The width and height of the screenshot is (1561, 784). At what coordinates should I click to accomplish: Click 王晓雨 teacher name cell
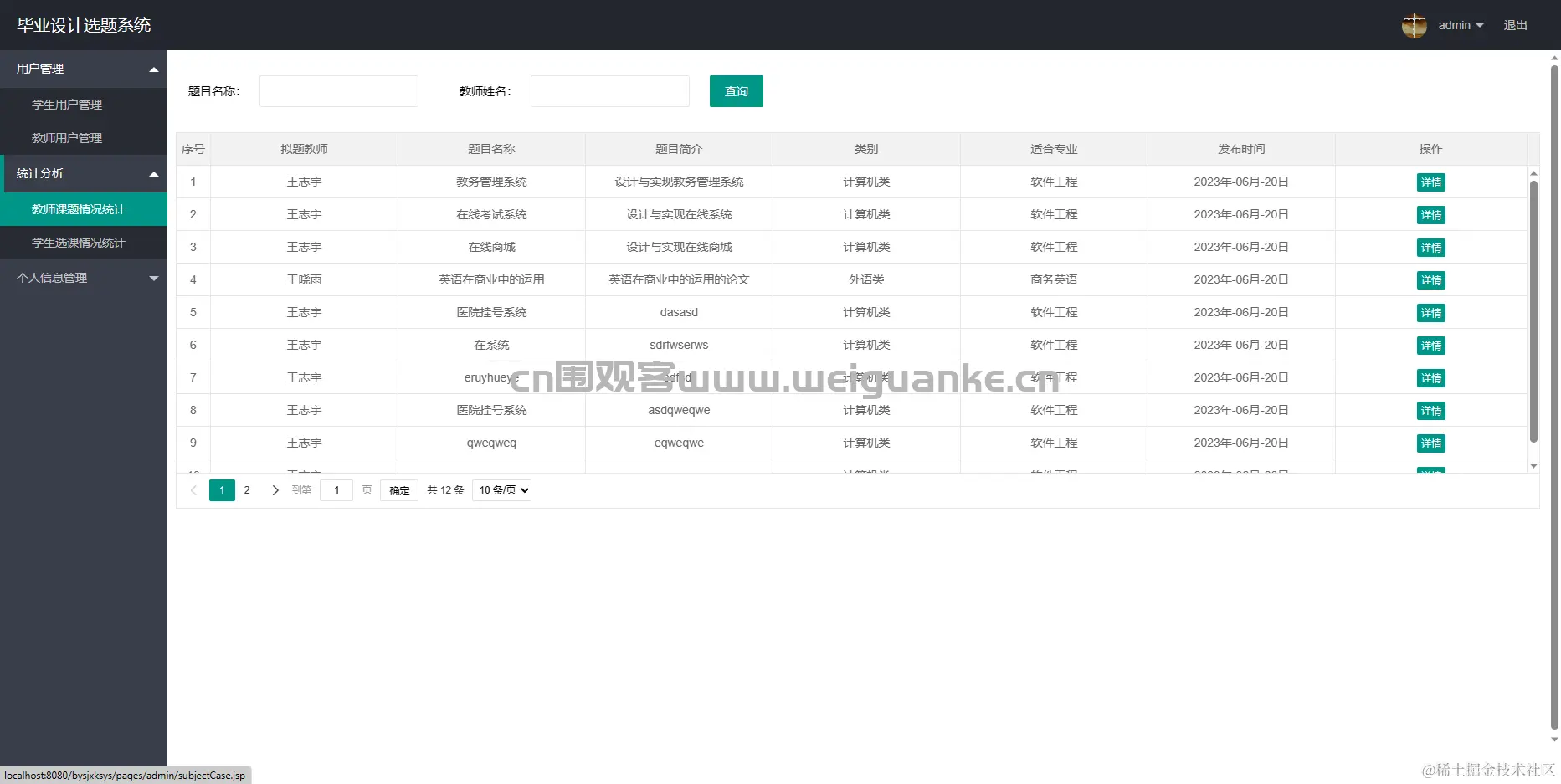click(x=304, y=279)
